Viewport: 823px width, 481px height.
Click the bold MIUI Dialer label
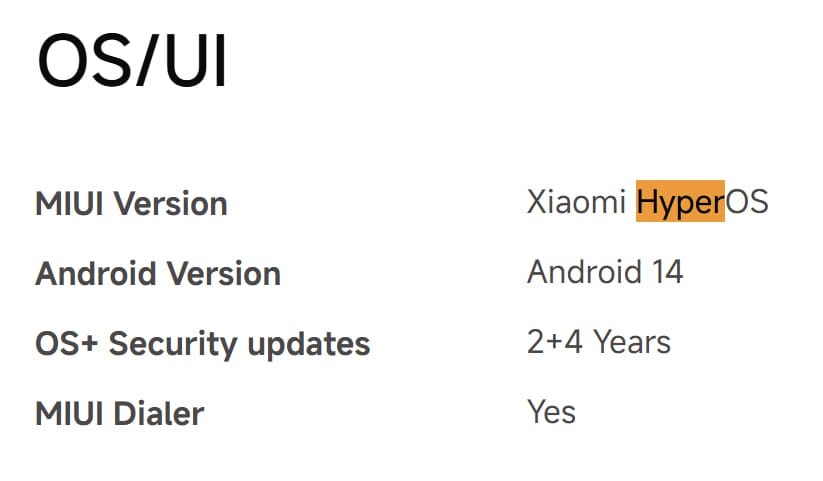point(119,414)
